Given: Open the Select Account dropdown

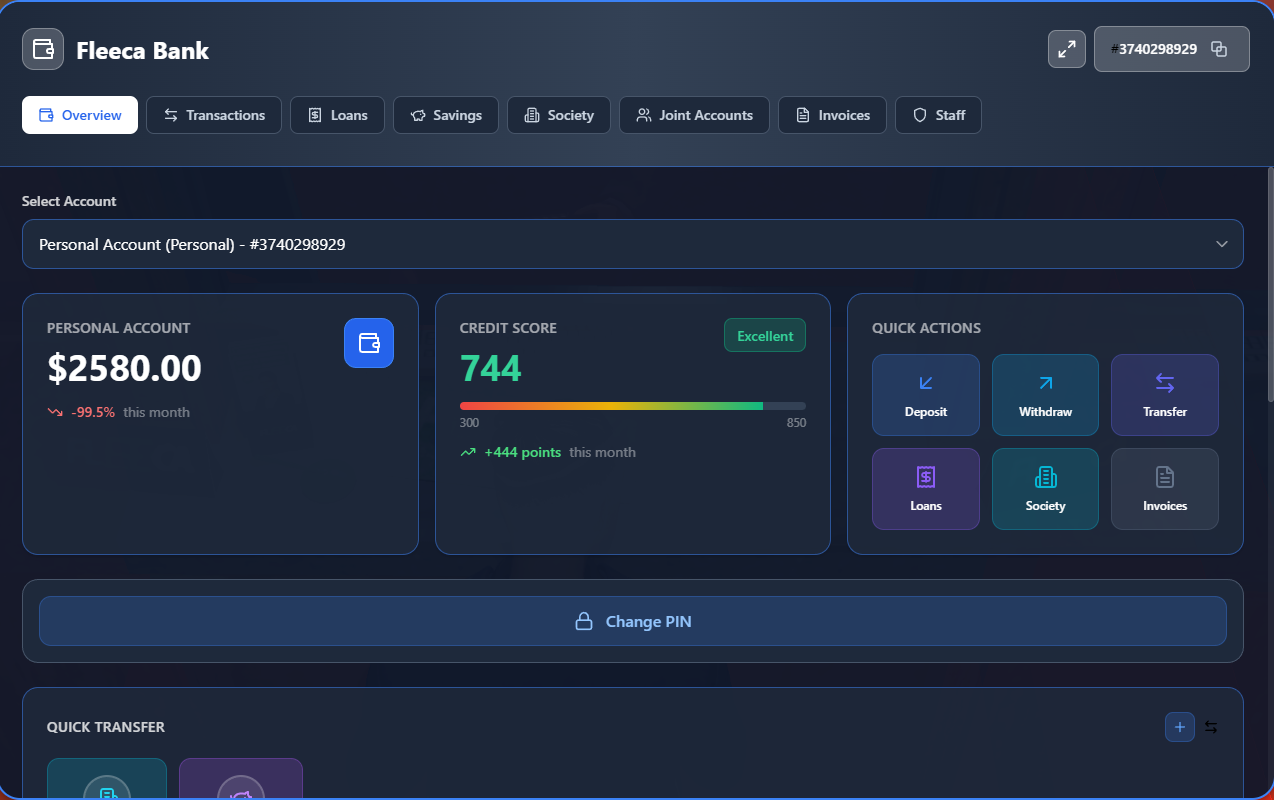Looking at the screenshot, I should point(633,244).
